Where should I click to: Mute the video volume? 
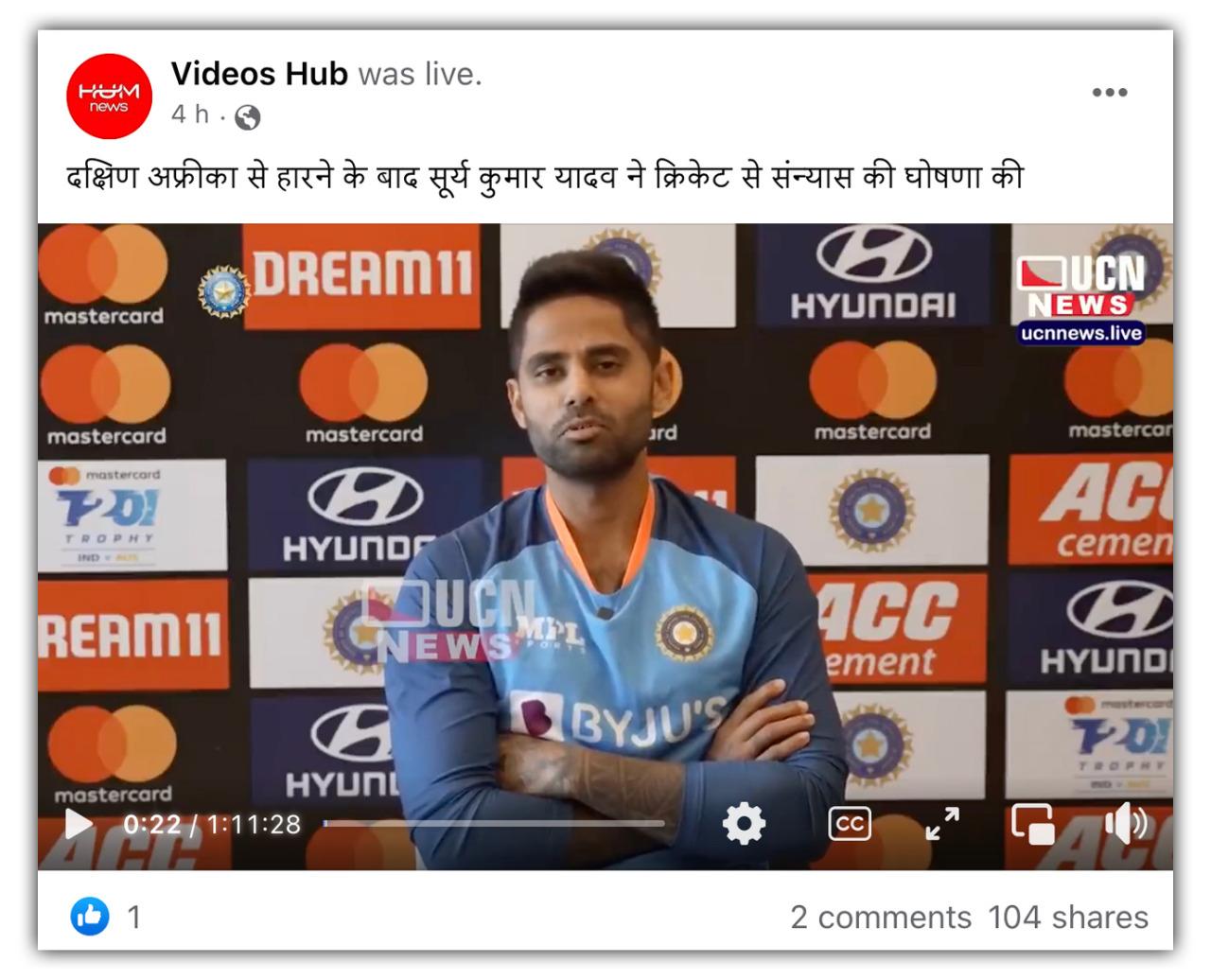tap(1126, 824)
